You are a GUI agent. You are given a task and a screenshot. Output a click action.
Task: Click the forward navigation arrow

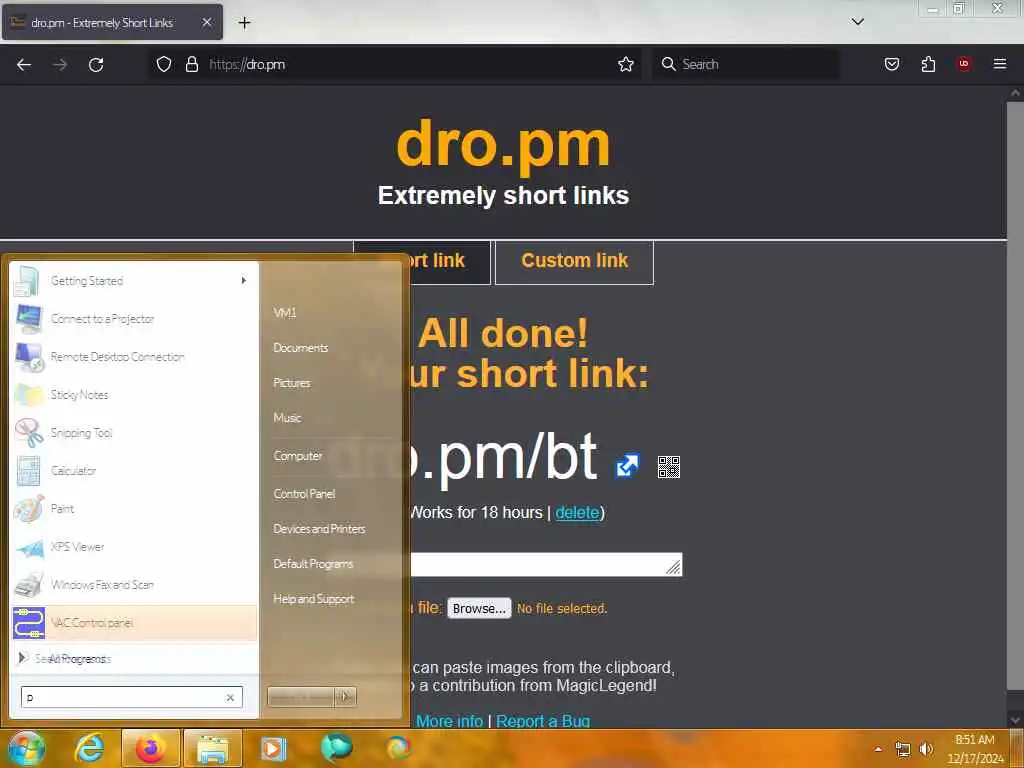click(x=60, y=64)
